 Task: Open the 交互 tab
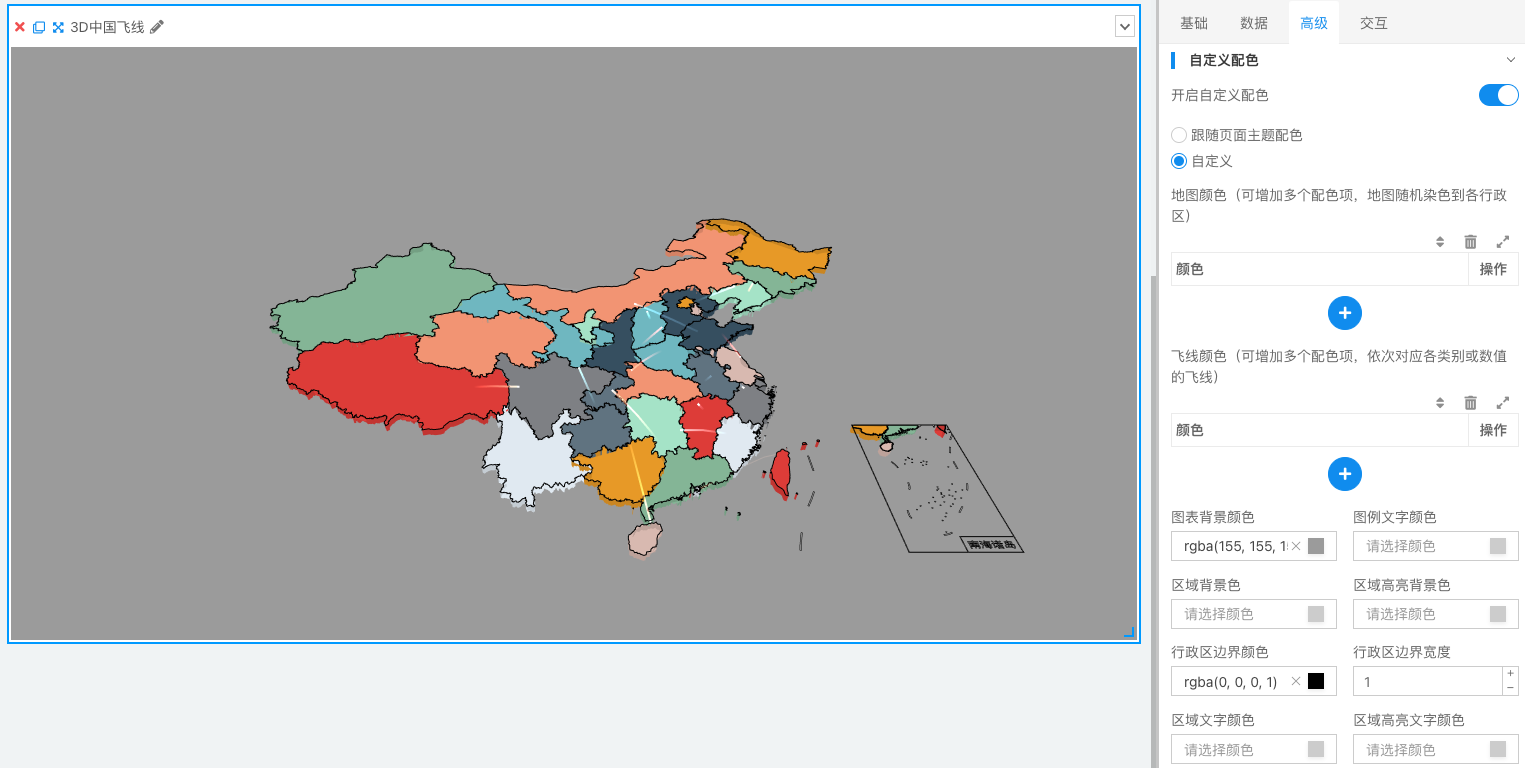click(1374, 23)
